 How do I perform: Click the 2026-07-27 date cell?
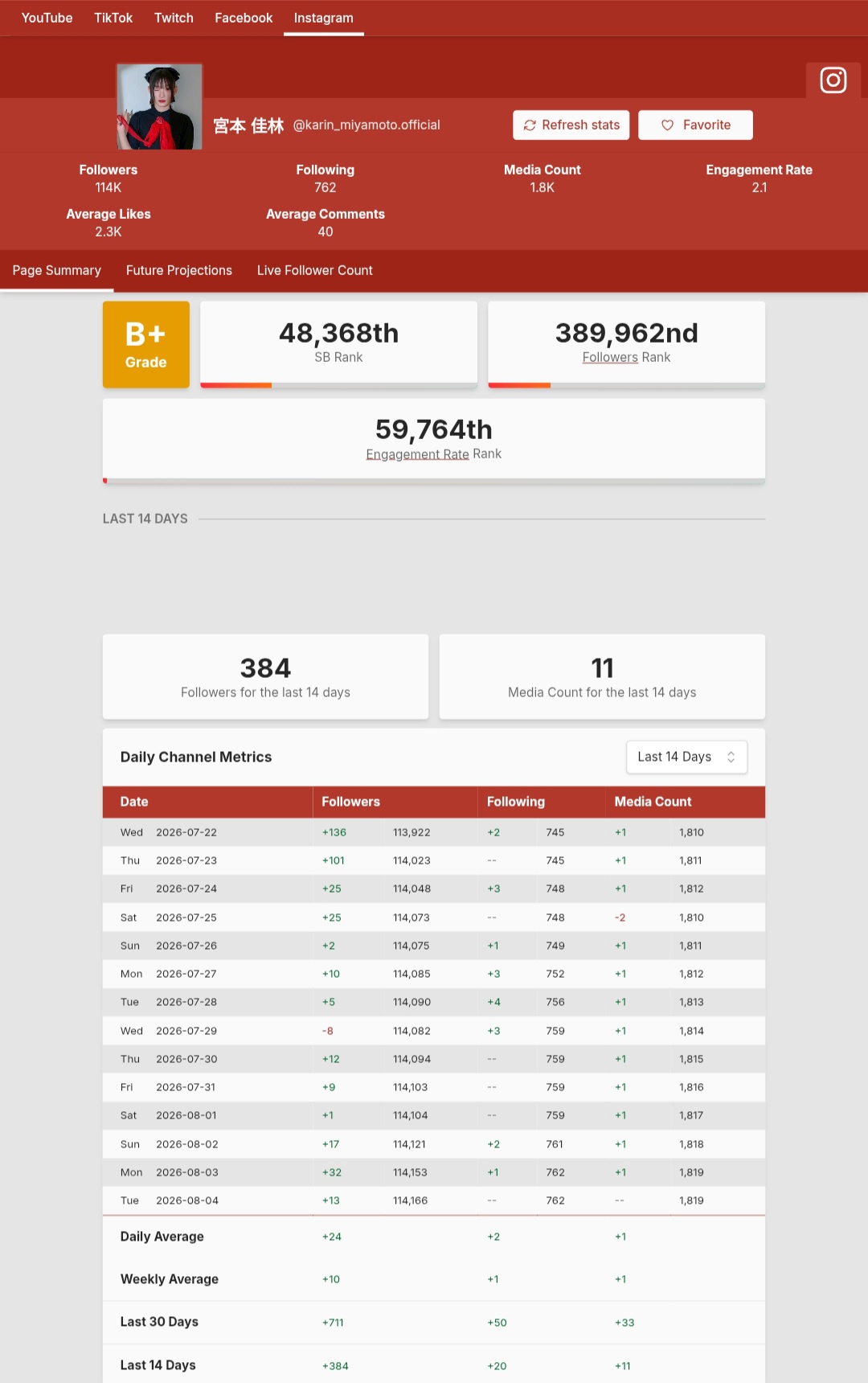pos(186,974)
